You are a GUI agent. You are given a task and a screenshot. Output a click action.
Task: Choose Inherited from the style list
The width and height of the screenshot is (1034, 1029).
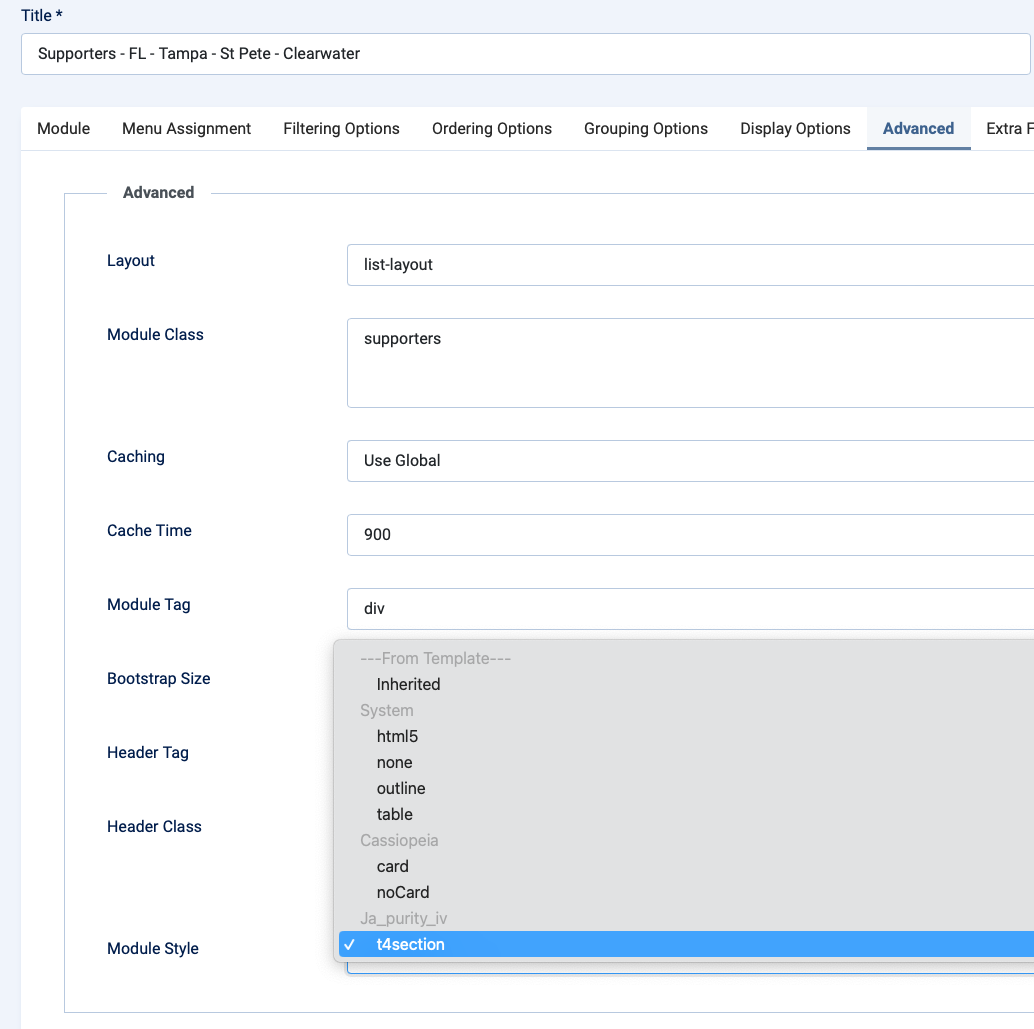click(408, 685)
